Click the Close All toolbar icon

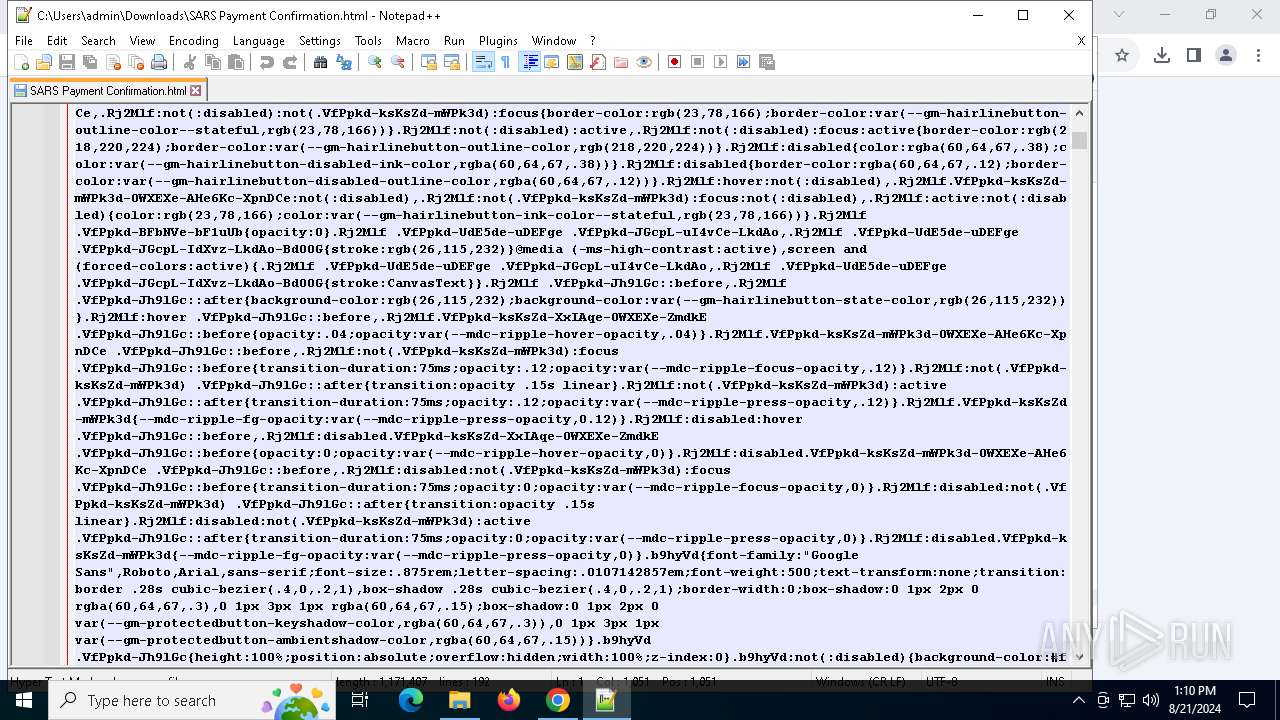tap(136, 62)
